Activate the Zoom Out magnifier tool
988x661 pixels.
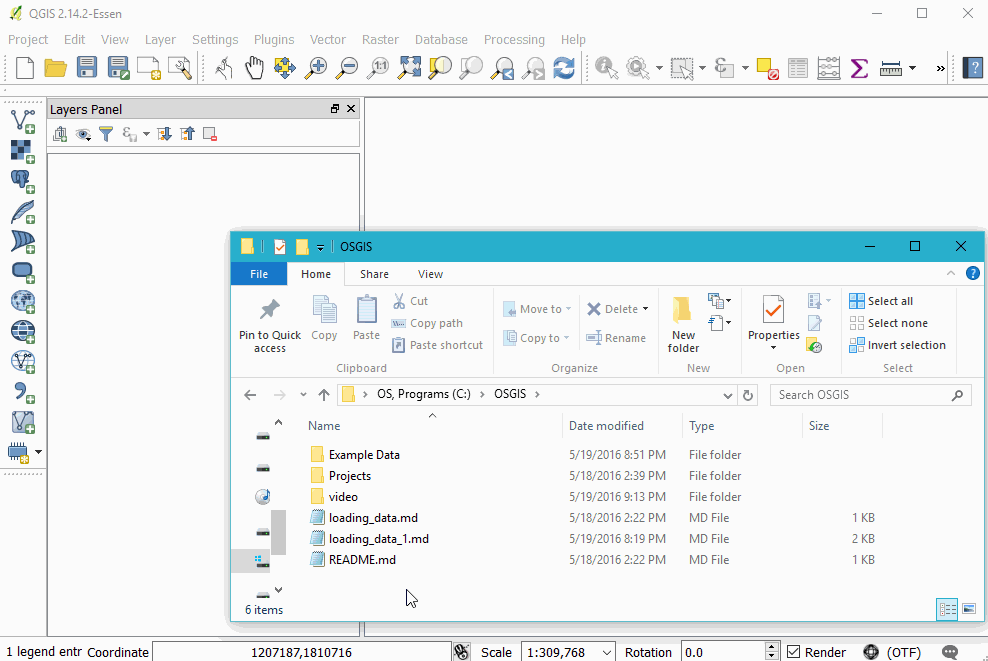pos(347,67)
